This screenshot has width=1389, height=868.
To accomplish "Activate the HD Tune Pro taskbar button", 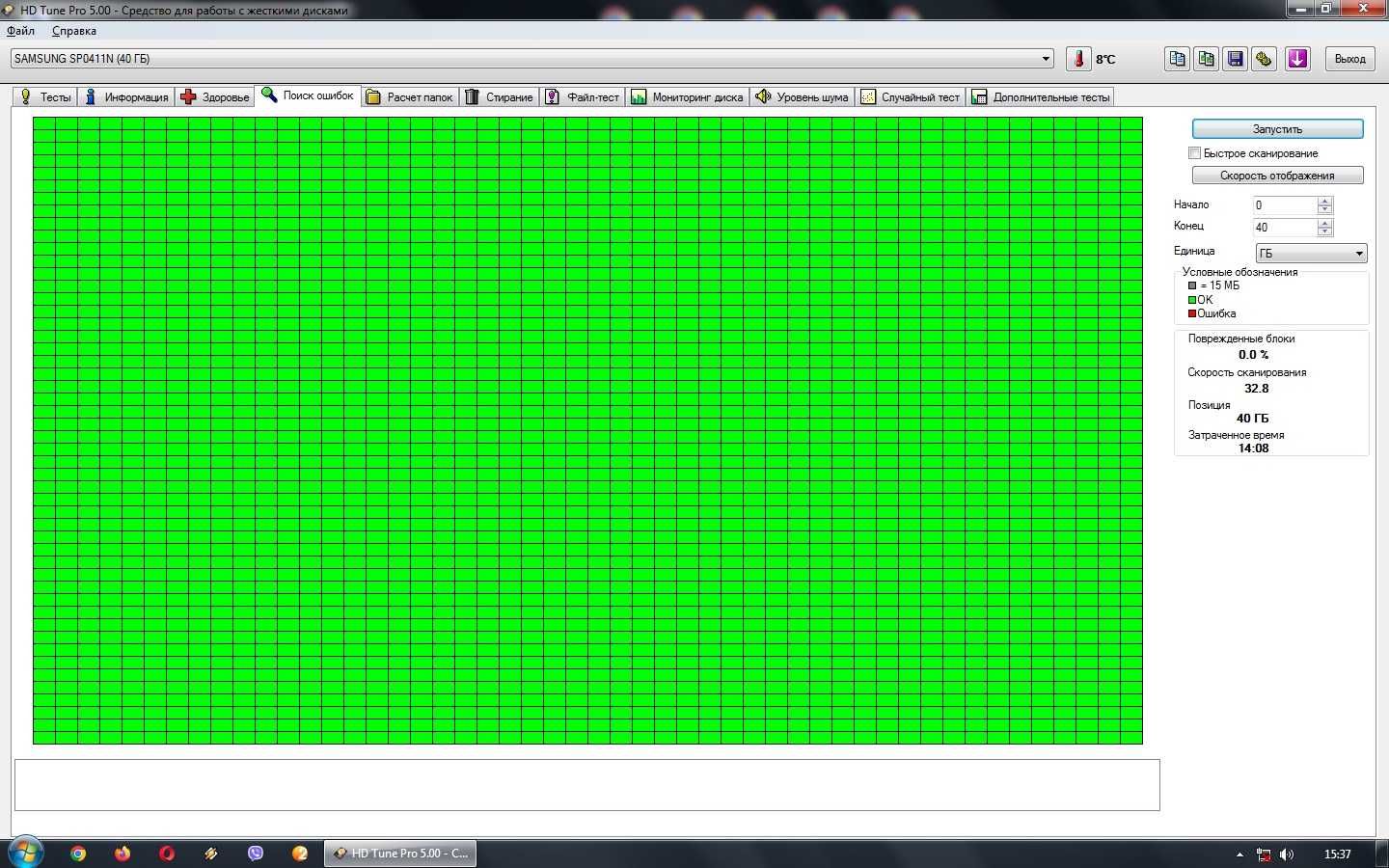I will (400, 854).
